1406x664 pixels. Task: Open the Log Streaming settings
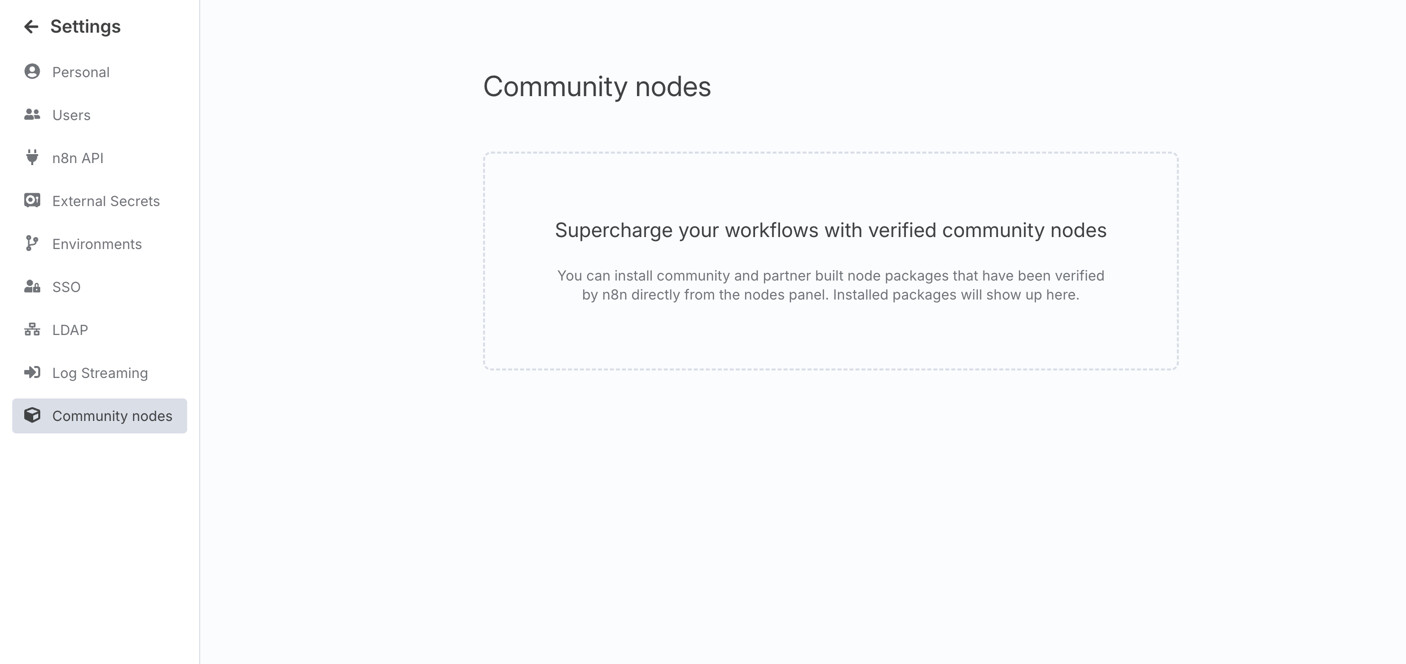point(100,373)
